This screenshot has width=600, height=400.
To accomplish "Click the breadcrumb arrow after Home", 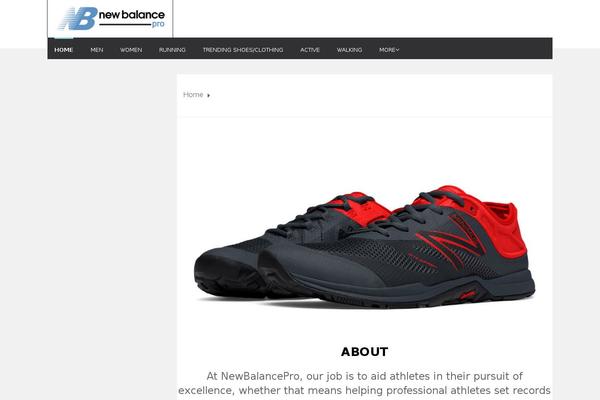I will pos(209,95).
